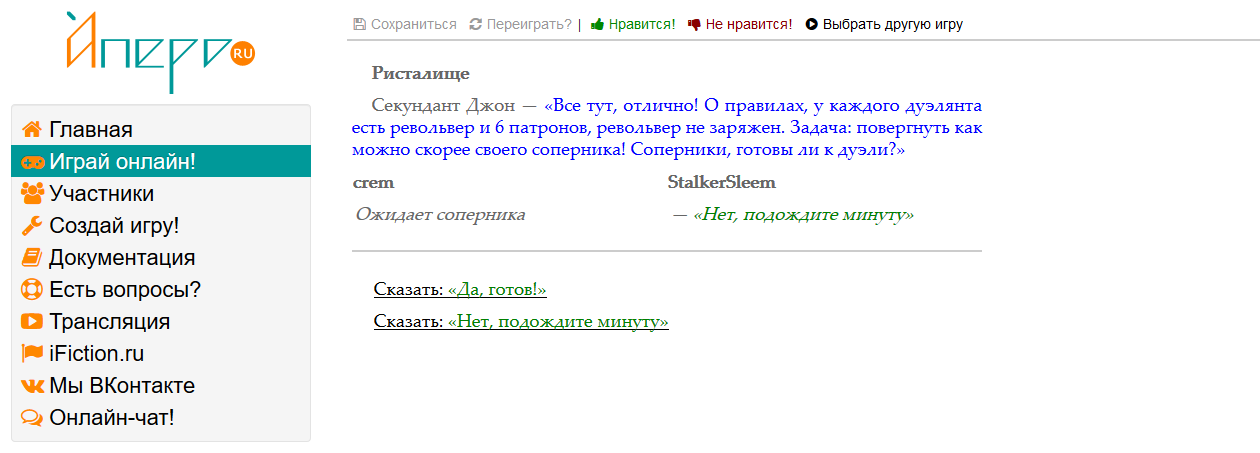Click the thumbs-up icon
This screenshot has width=1260, height=453.
pyautogui.click(x=597, y=24)
